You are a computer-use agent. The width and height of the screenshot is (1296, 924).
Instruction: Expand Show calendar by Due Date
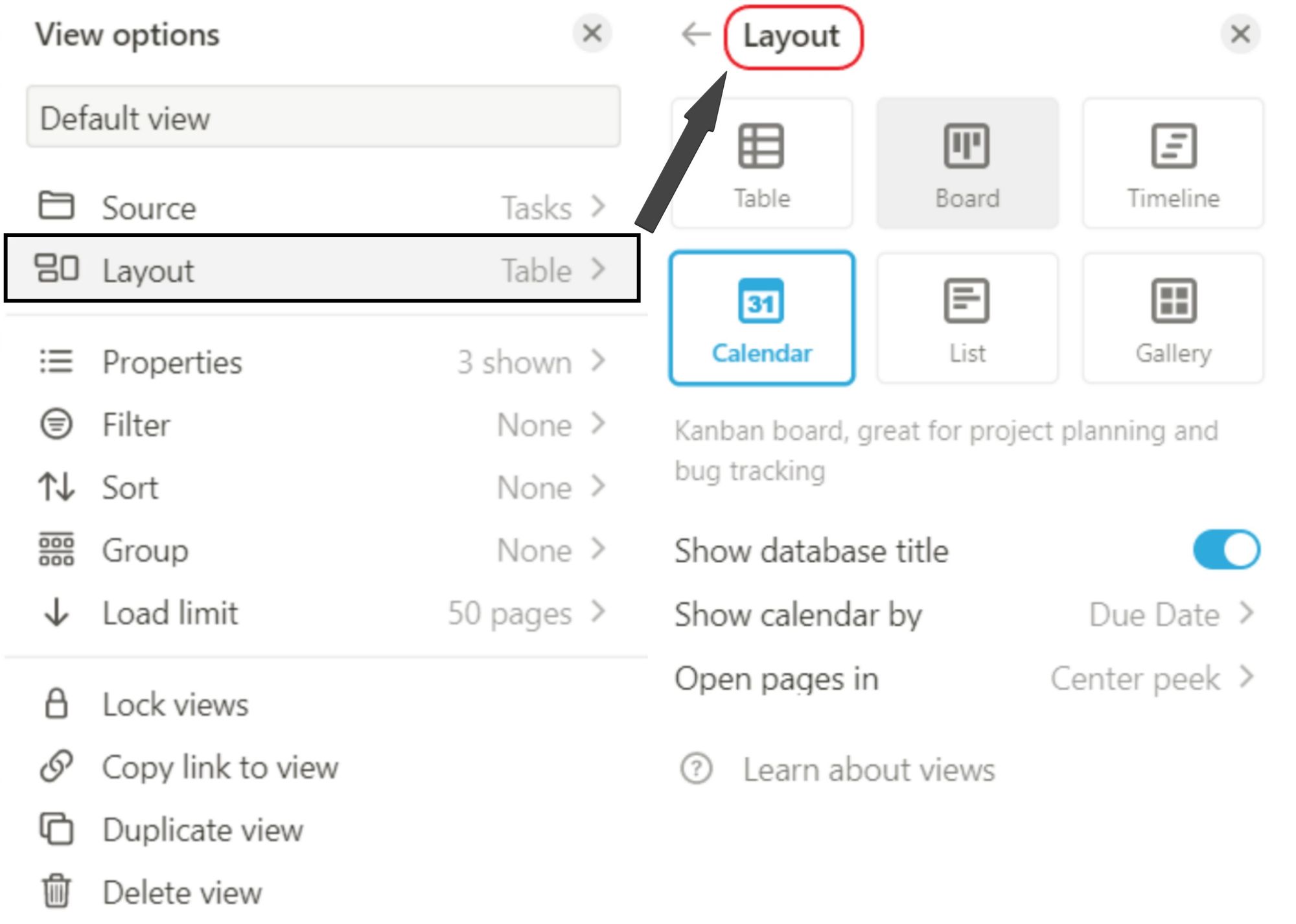966,614
